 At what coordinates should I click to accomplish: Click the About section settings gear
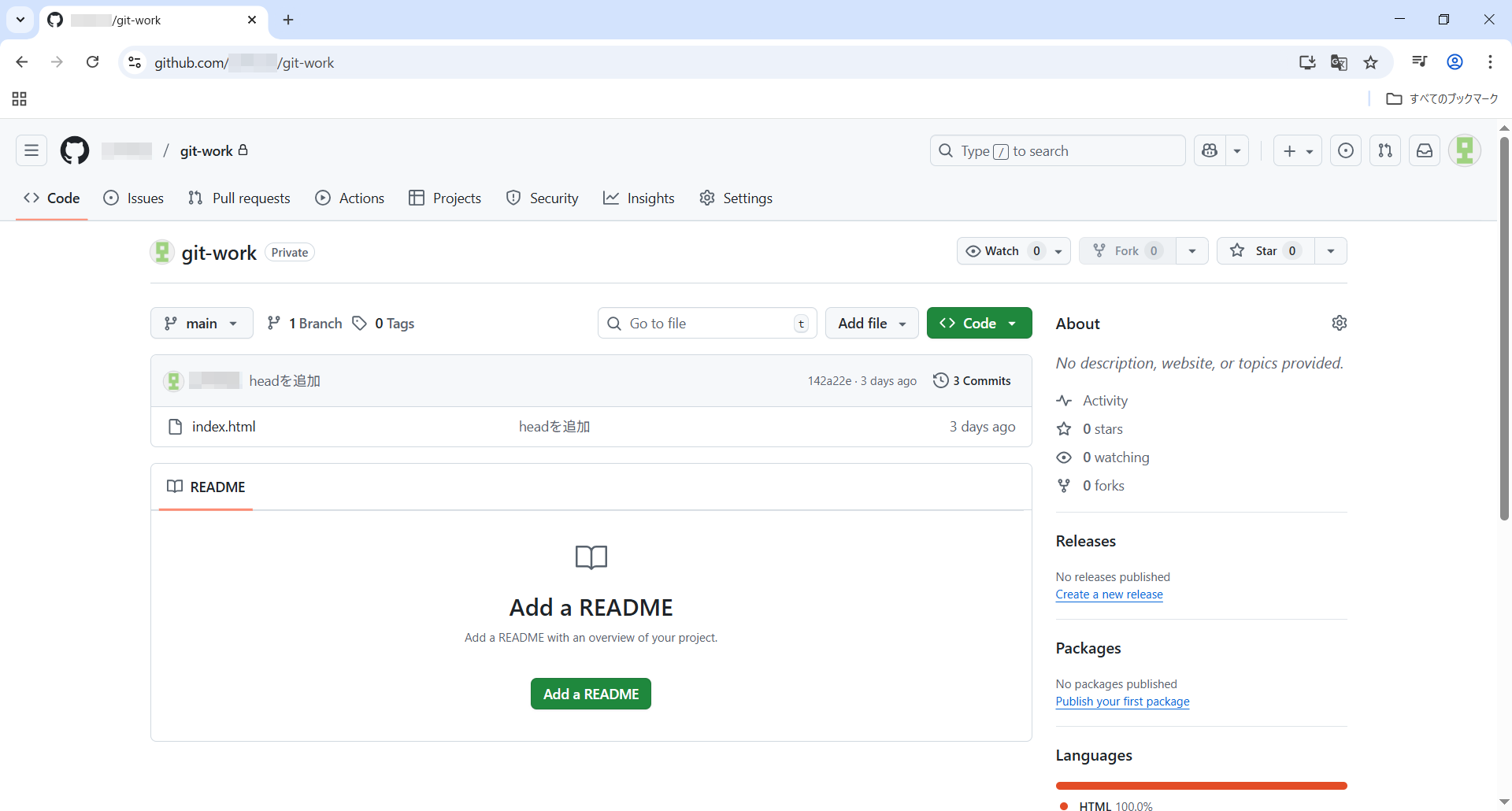[x=1339, y=323]
